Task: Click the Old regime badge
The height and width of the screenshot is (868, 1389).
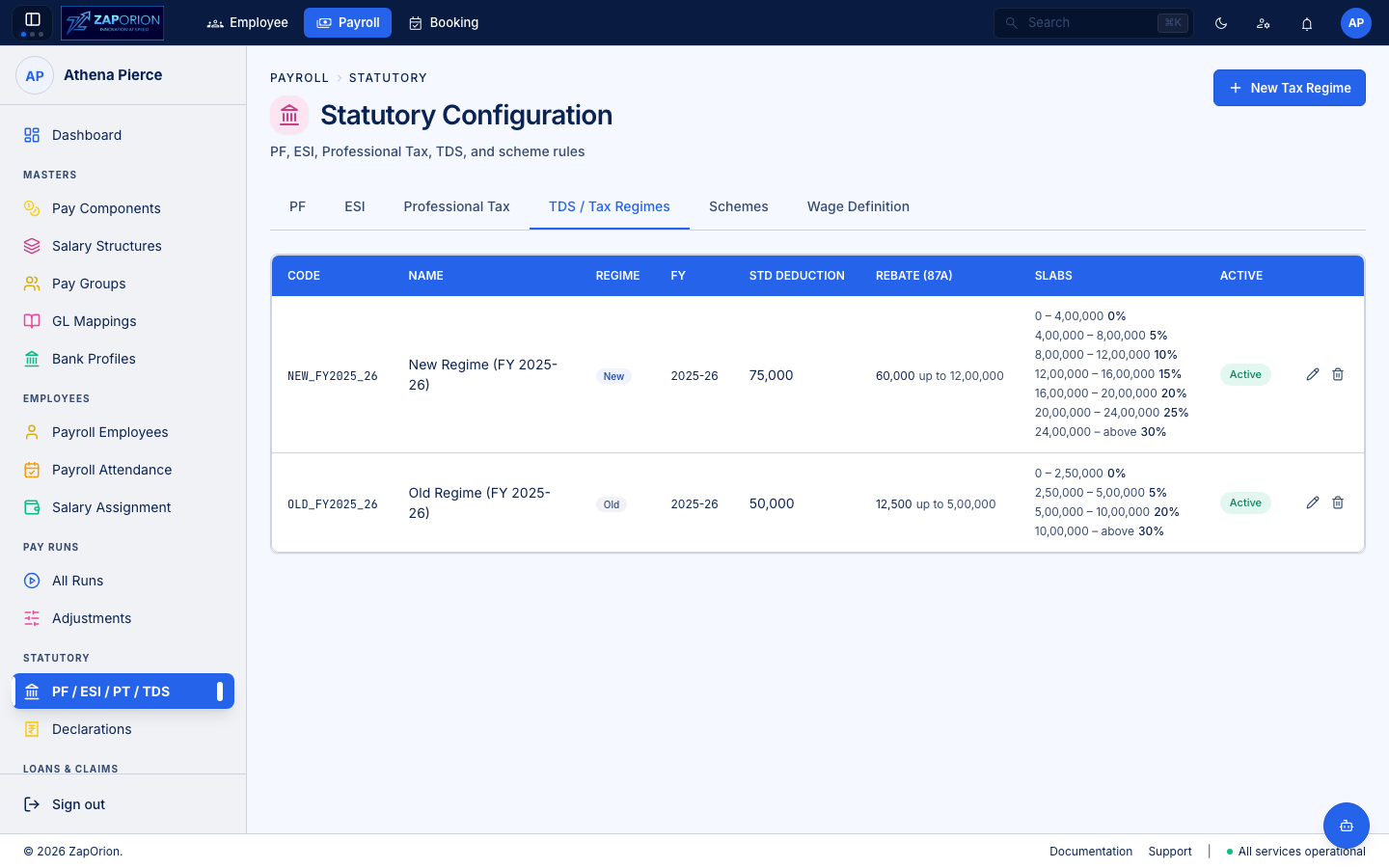Action: tap(612, 504)
